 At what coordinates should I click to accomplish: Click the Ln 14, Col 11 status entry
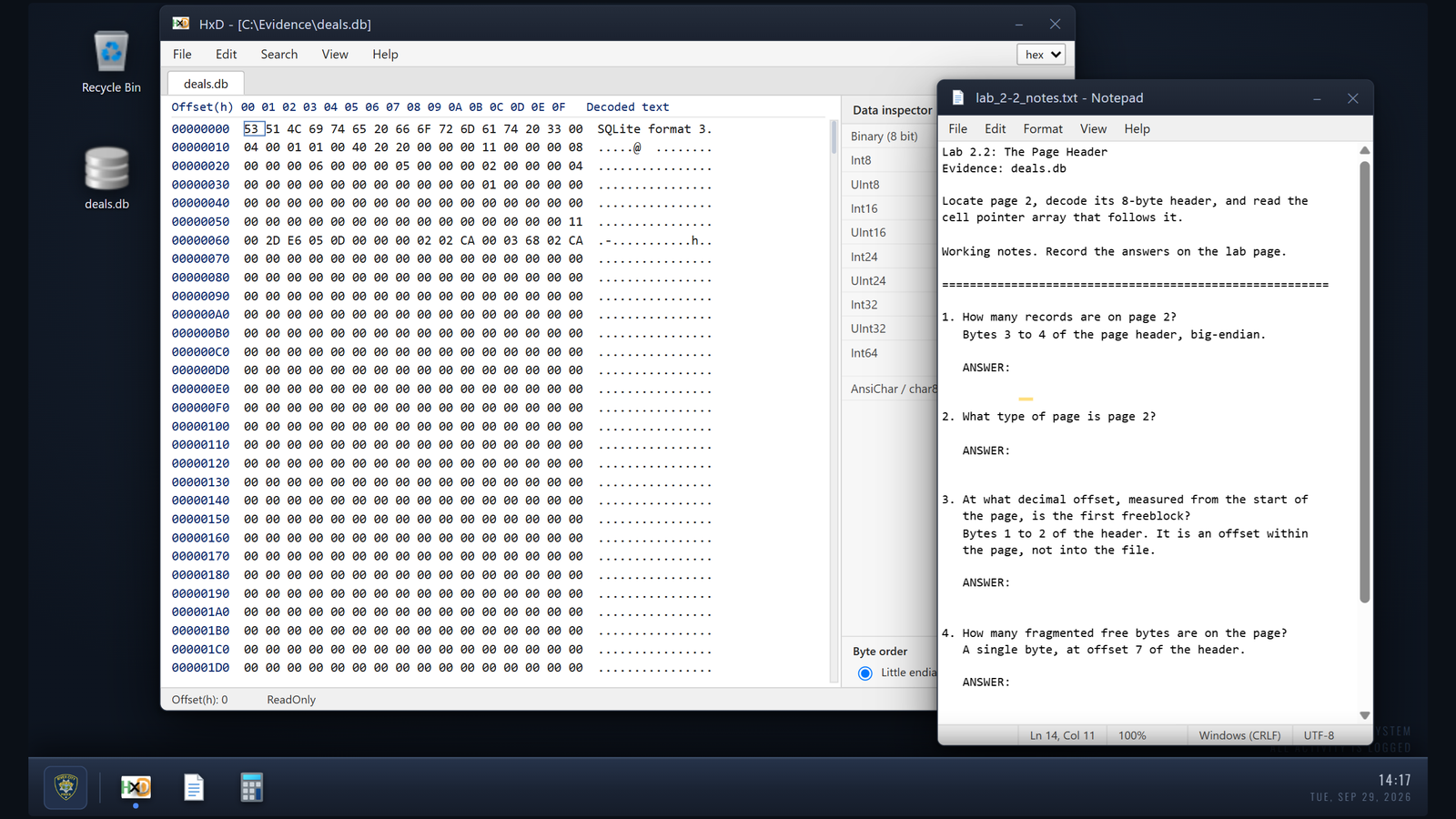(1062, 735)
